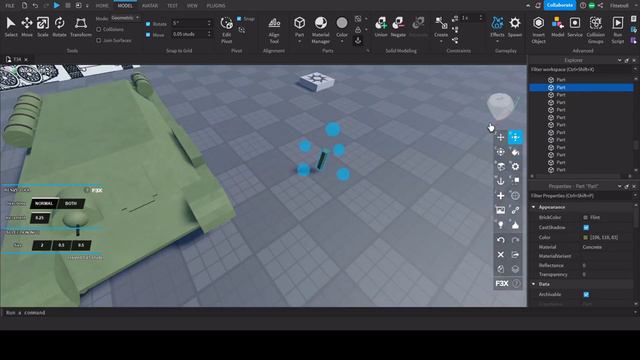
Task: Open the Effects dropdown
Action: [x=497, y=41]
